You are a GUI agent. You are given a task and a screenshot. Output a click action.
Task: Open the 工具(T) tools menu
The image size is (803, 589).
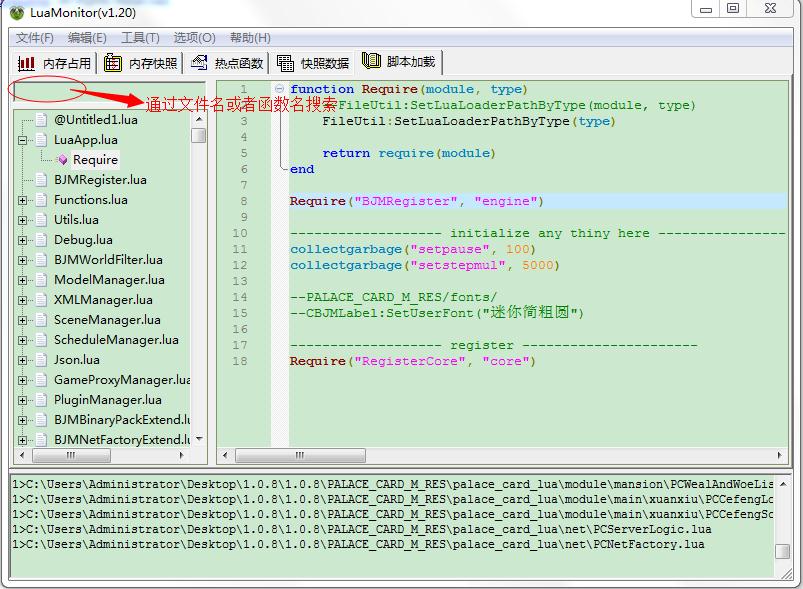140,38
